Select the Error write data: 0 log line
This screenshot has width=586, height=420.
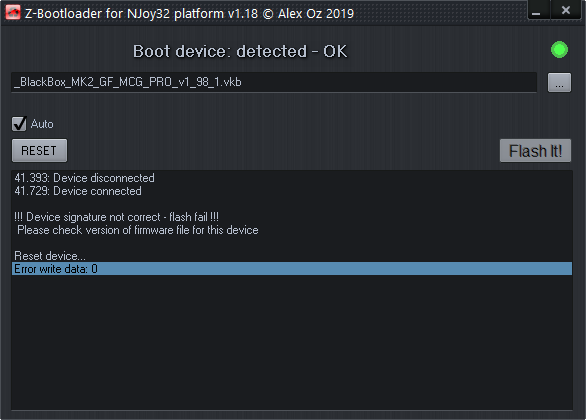pyautogui.click(x=292, y=269)
